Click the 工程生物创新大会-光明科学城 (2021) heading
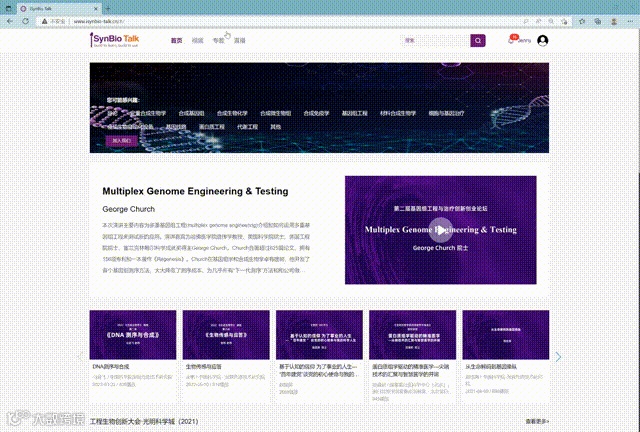This screenshot has width=640, height=432. [144, 421]
